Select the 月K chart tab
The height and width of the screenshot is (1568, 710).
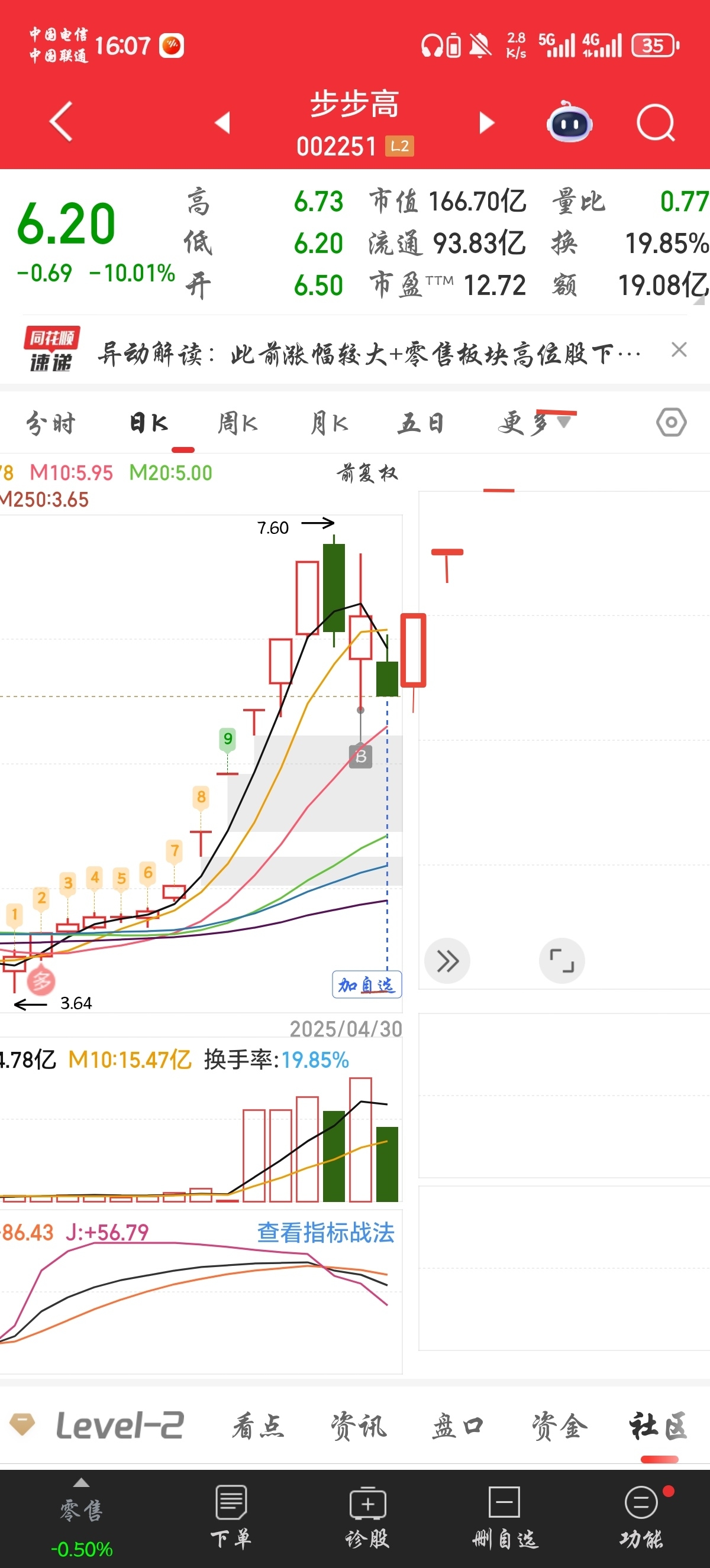(330, 423)
